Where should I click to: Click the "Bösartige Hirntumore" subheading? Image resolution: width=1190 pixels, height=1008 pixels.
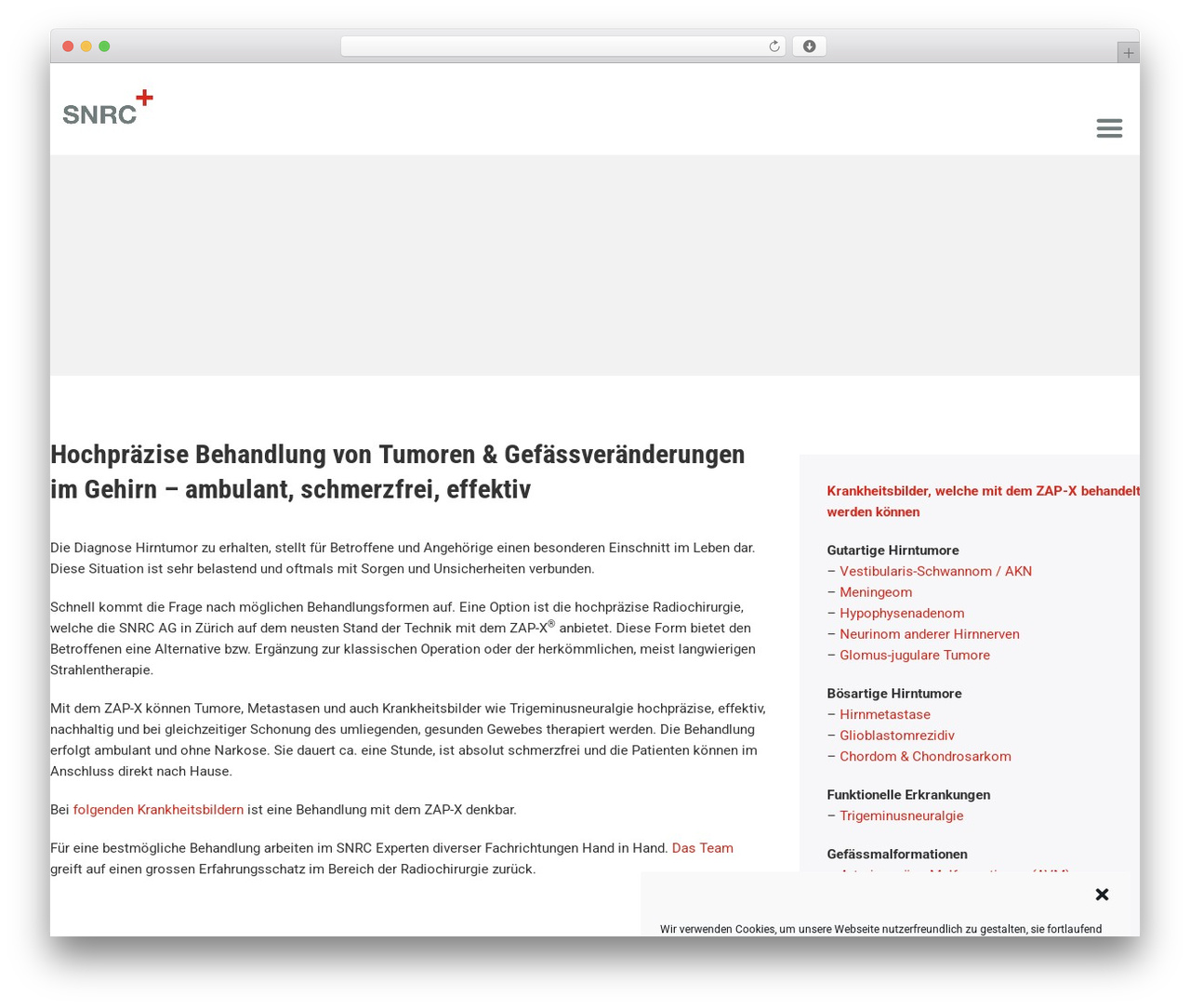click(894, 694)
